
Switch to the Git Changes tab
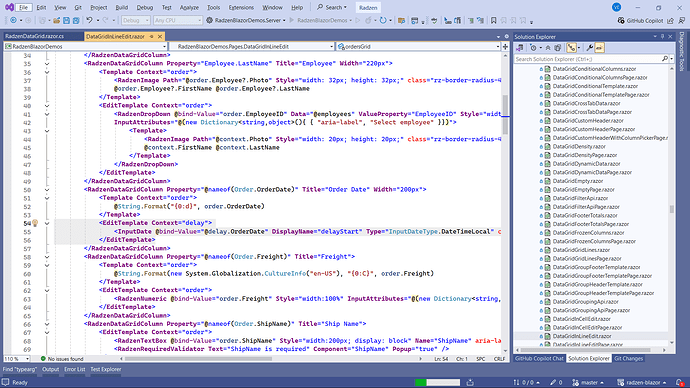pos(628,359)
